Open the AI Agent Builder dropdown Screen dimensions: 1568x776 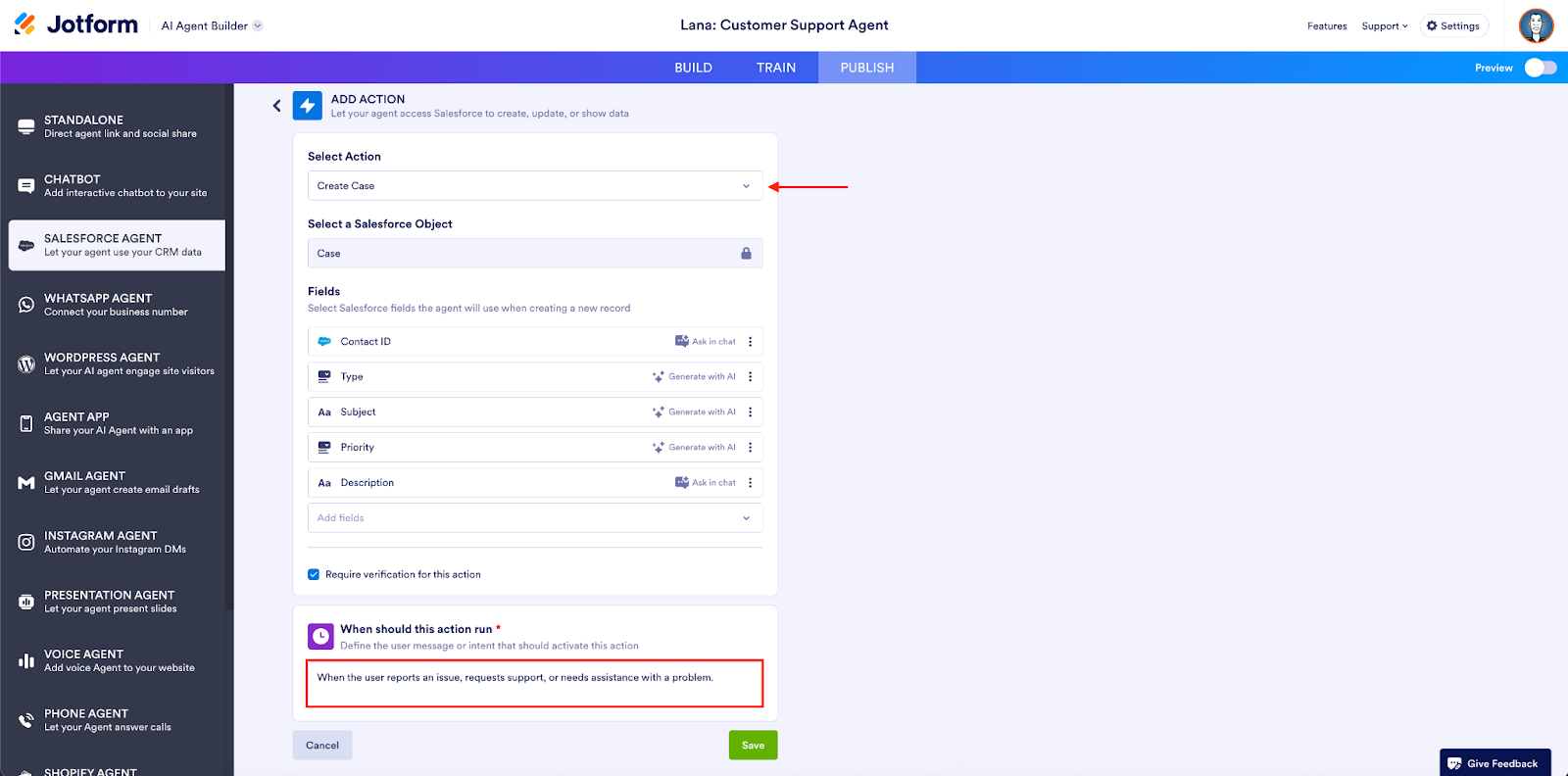pyautogui.click(x=212, y=26)
